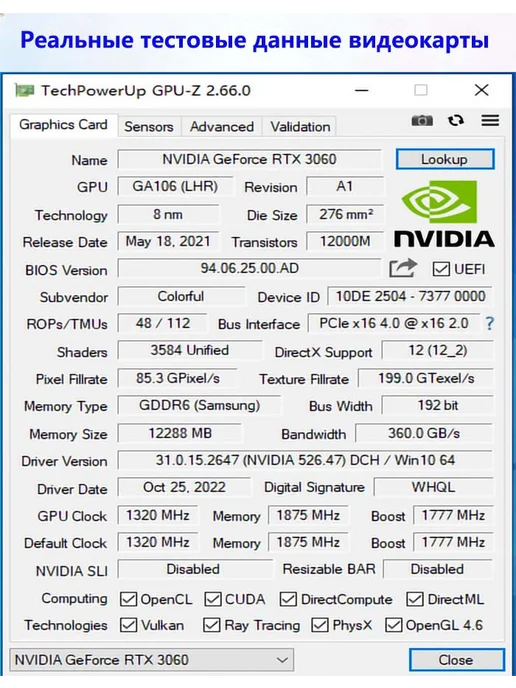Toggle the Ray Tracing checkbox
The height and width of the screenshot is (688, 516).
point(211,625)
